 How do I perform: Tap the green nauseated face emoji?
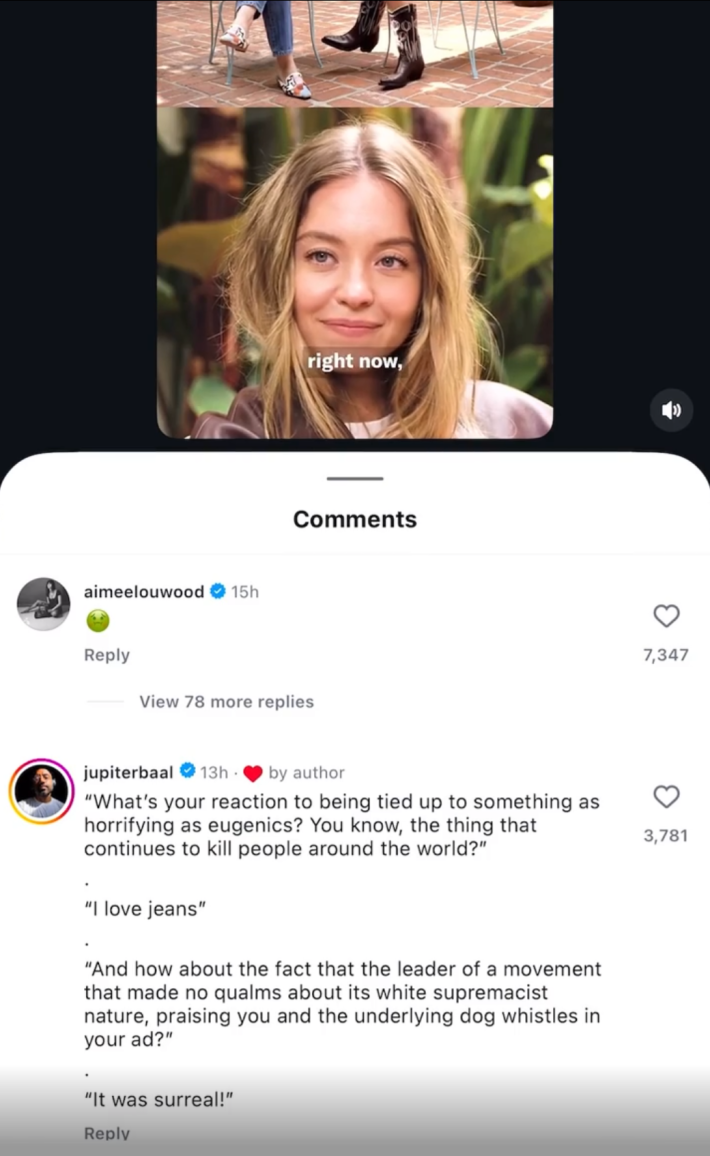pos(97,621)
